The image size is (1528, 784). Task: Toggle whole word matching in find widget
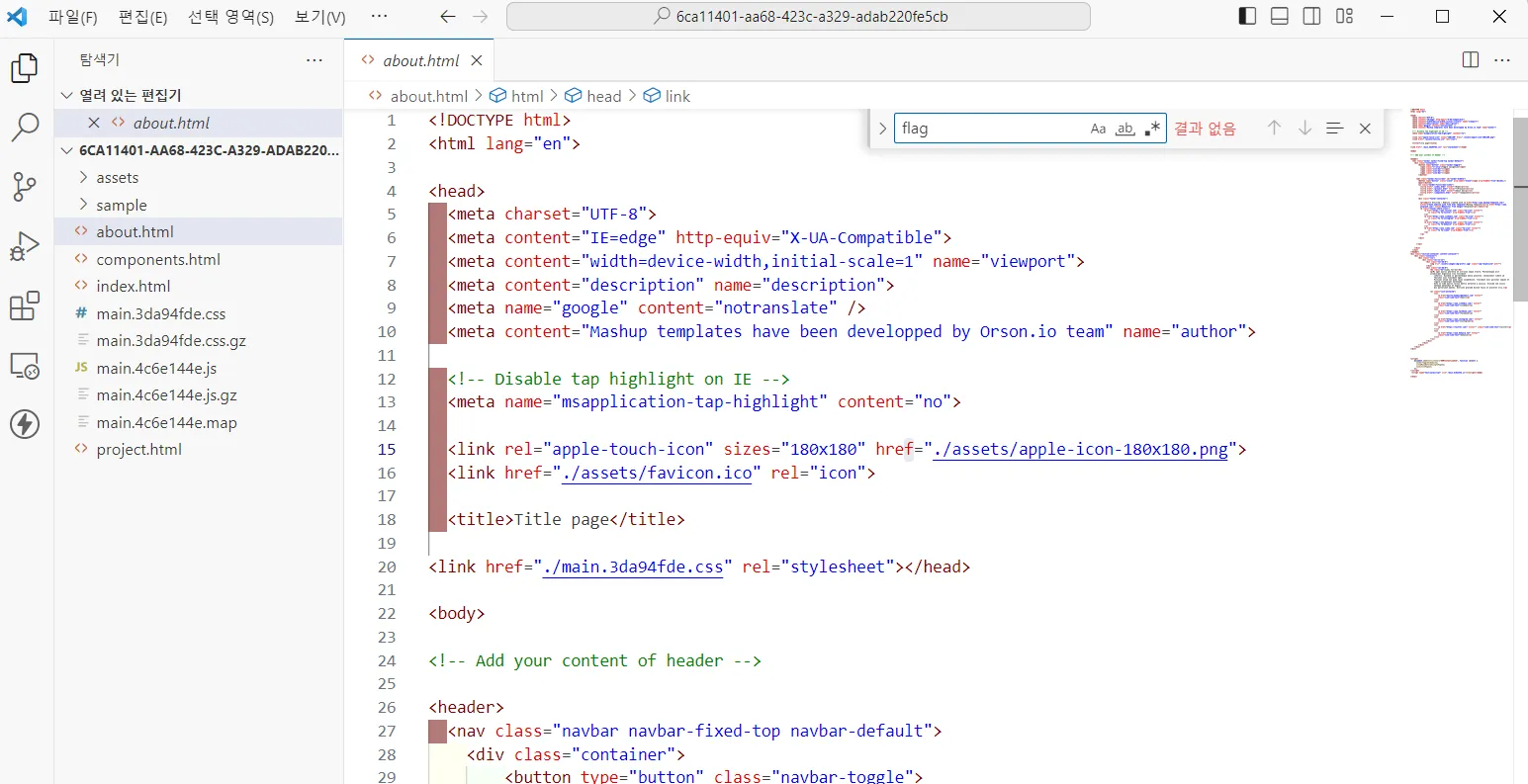[x=1125, y=128]
